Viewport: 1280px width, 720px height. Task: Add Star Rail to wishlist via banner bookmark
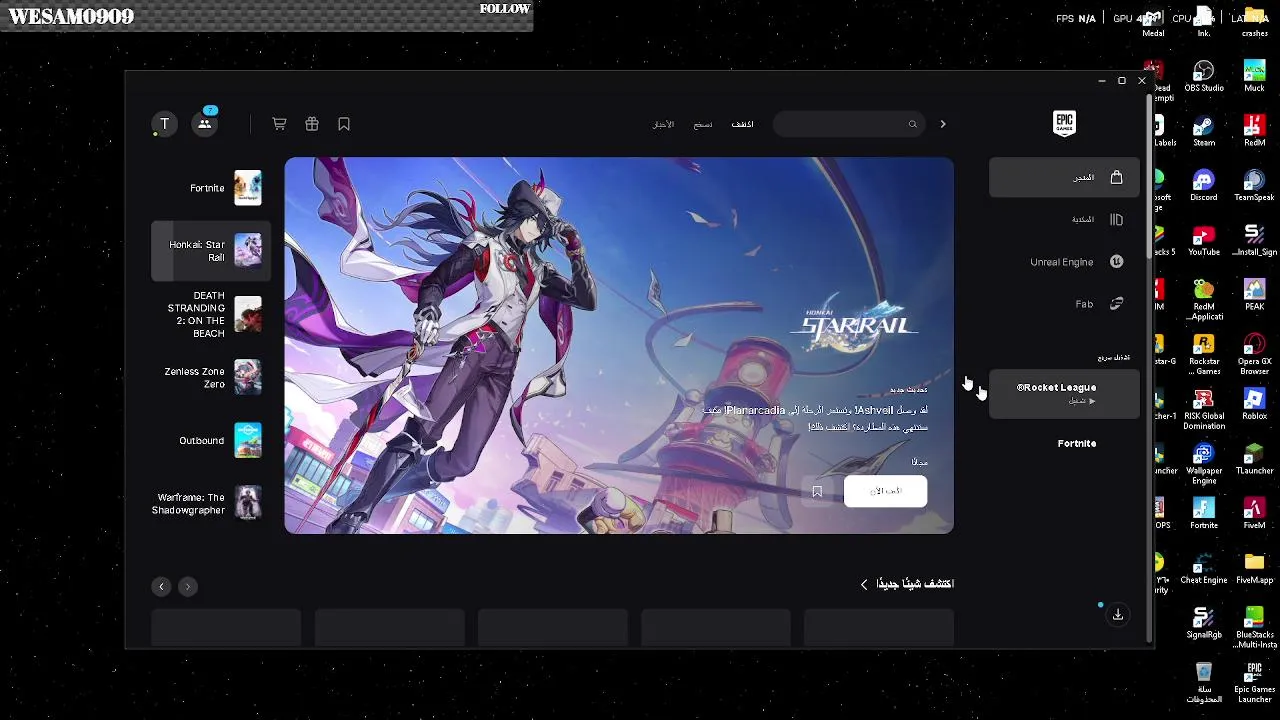pyautogui.click(x=817, y=491)
